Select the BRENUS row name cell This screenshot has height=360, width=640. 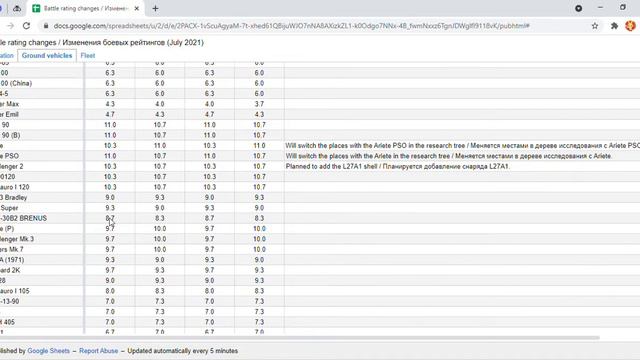click(42, 218)
